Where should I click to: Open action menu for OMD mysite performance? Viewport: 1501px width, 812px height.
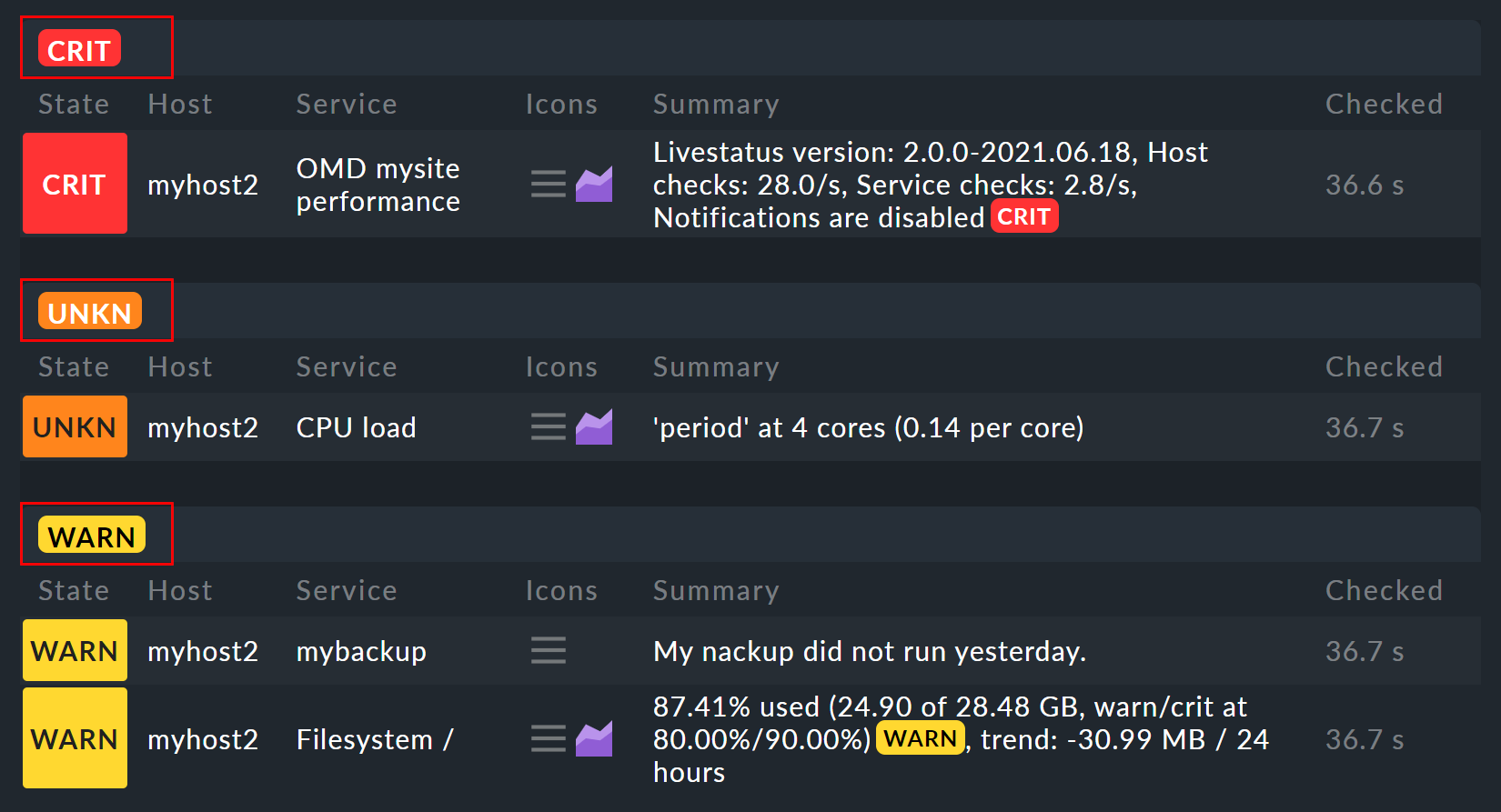tap(548, 185)
